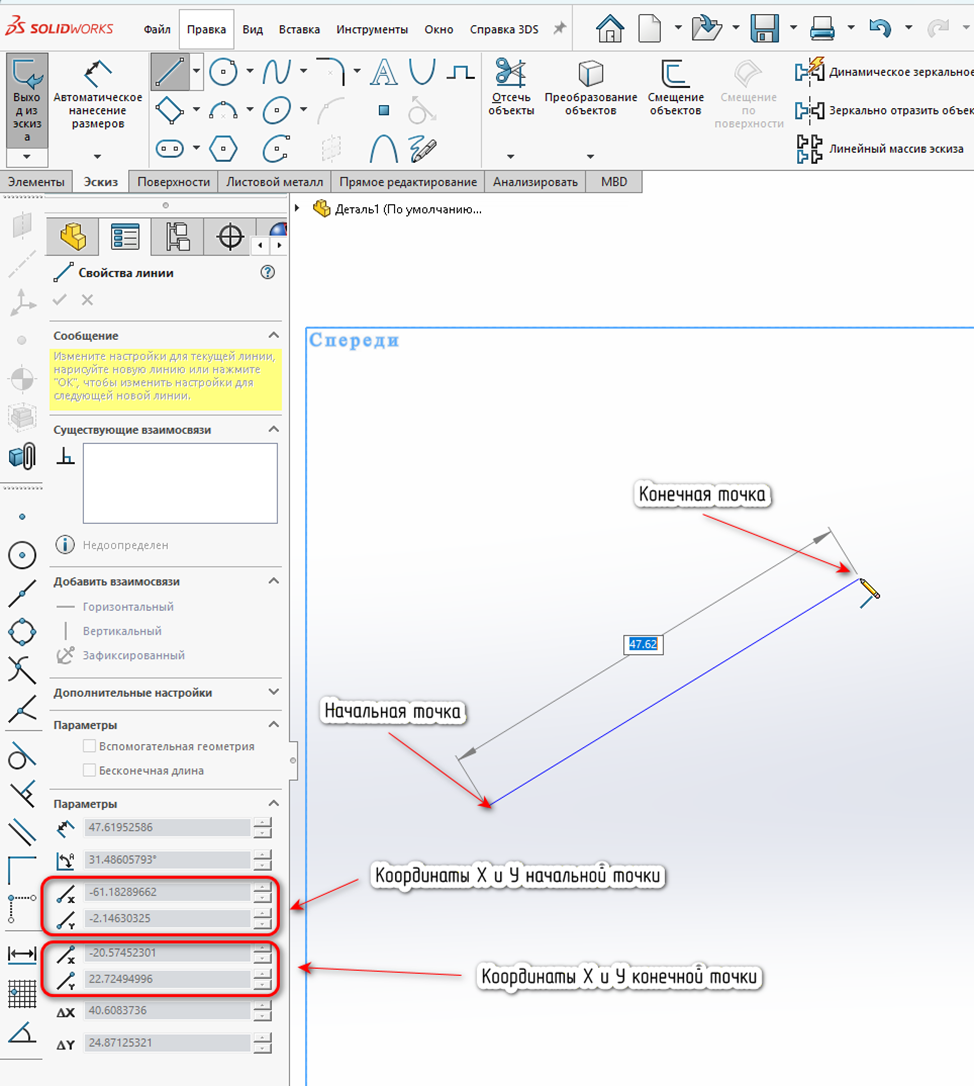Click Offset Entities icon
This screenshot has height=1086, width=974.
point(675,73)
